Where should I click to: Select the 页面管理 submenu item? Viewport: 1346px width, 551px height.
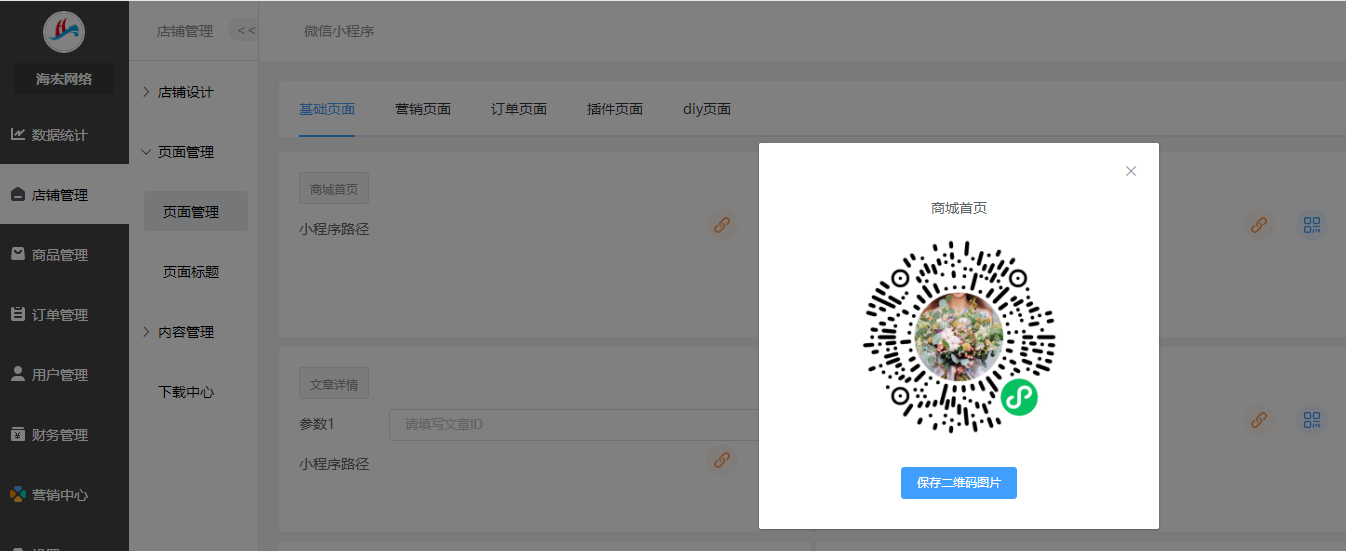pyautogui.click(x=196, y=212)
